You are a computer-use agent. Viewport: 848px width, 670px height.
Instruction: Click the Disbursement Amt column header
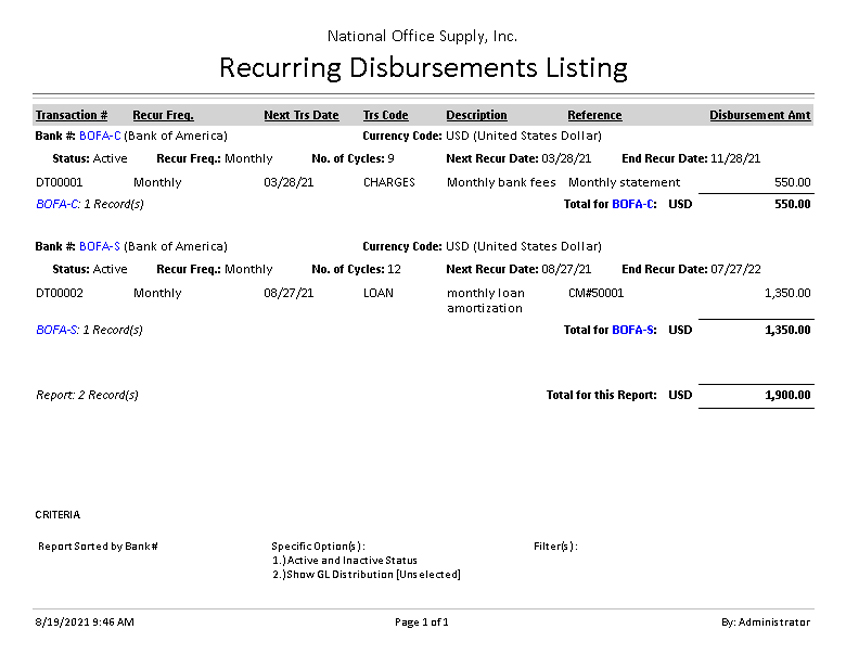(x=759, y=115)
